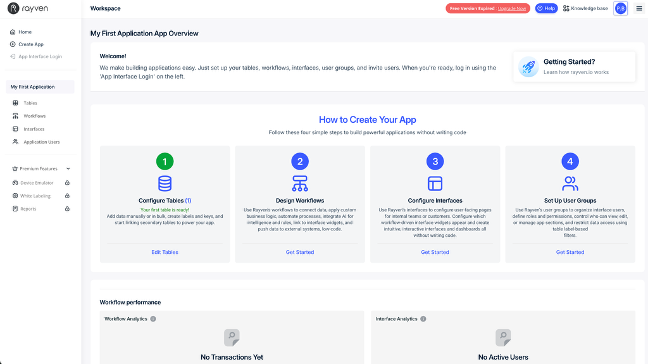Click the No Transactions Yet search-document icon
The image size is (648, 364).
pos(231,338)
